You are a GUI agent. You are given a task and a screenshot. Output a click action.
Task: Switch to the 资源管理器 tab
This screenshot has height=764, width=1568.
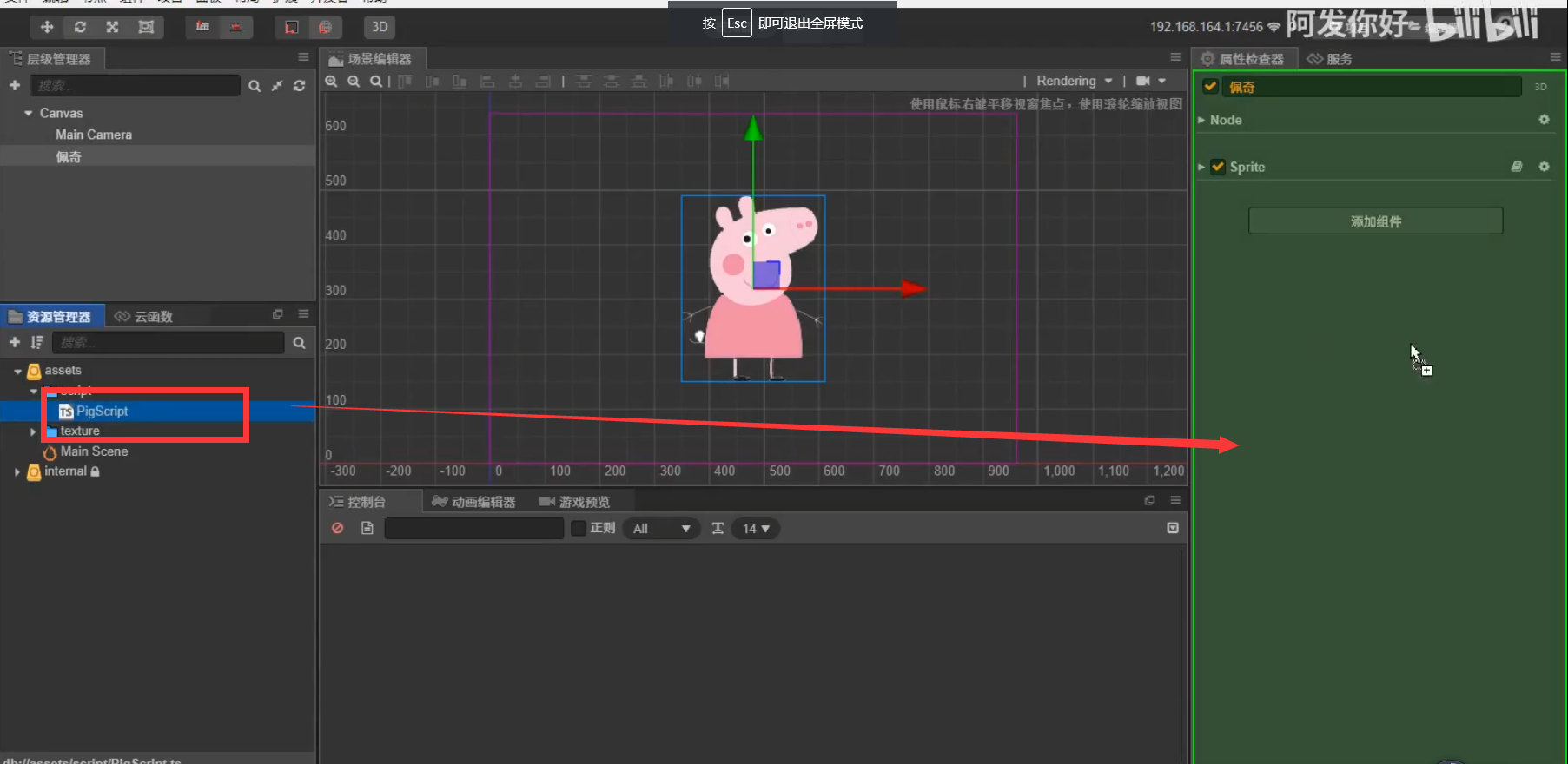(52, 316)
